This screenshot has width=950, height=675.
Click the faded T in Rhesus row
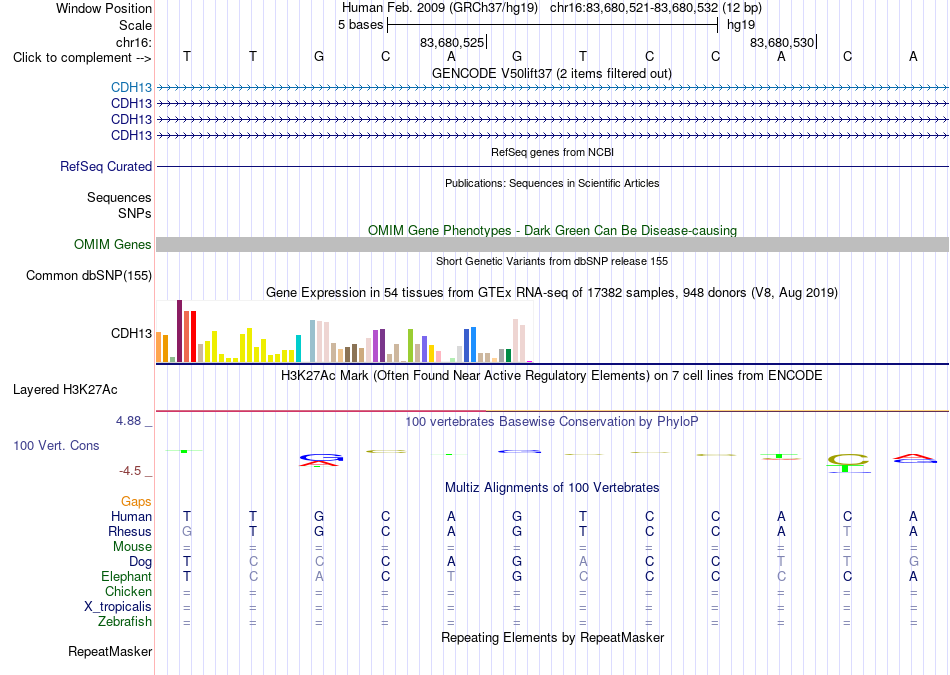(847, 531)
